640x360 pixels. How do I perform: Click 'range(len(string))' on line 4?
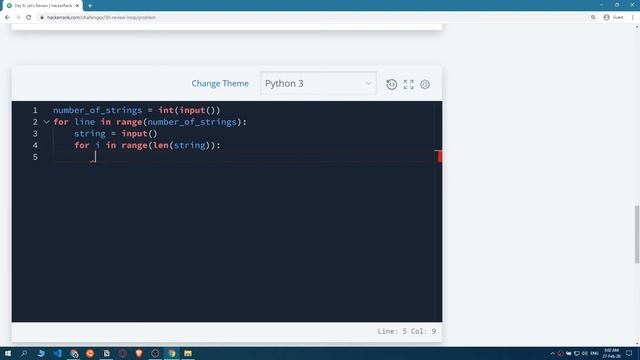(168, 145)
